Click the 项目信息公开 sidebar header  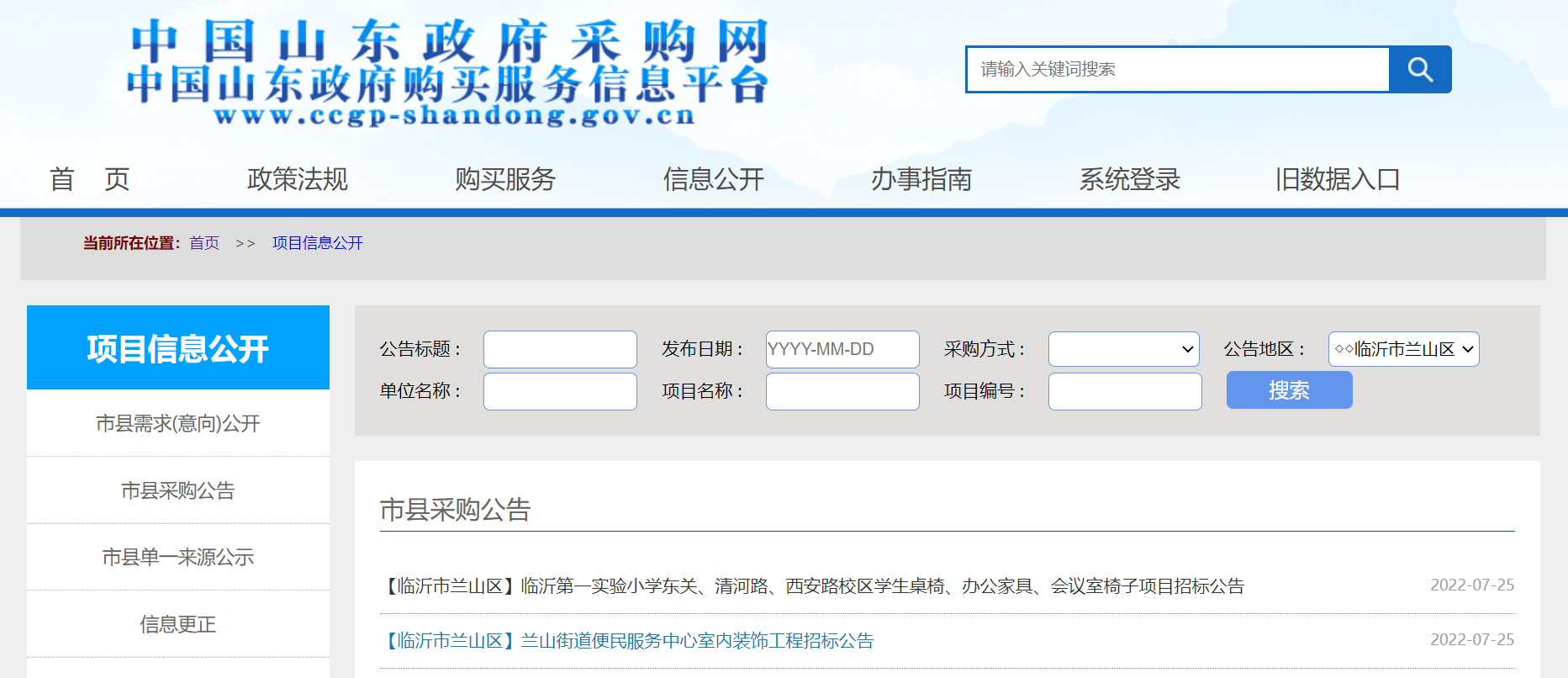[178, 347]
